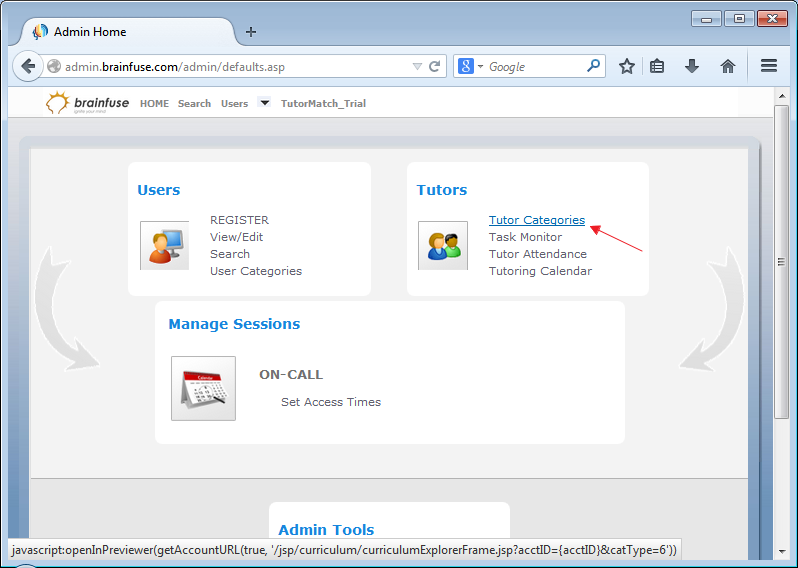Open the Users menu item in navbar
The width and height of the screenshot is (798, 568).
pos(234,103)
